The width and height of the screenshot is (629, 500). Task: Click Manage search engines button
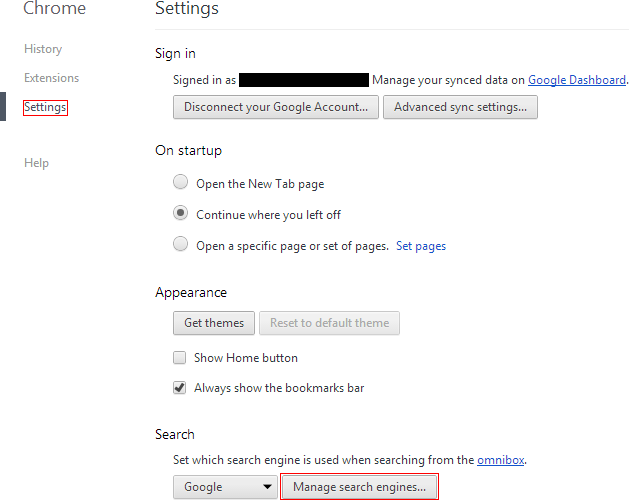pyautogui.click(x=359, y=487)
